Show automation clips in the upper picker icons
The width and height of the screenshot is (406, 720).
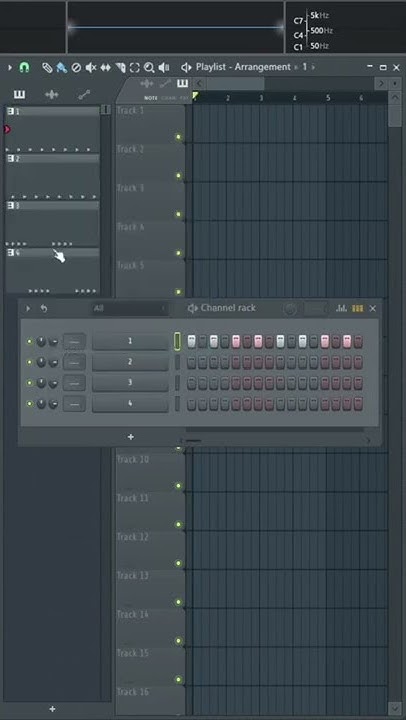coord(165,83)
